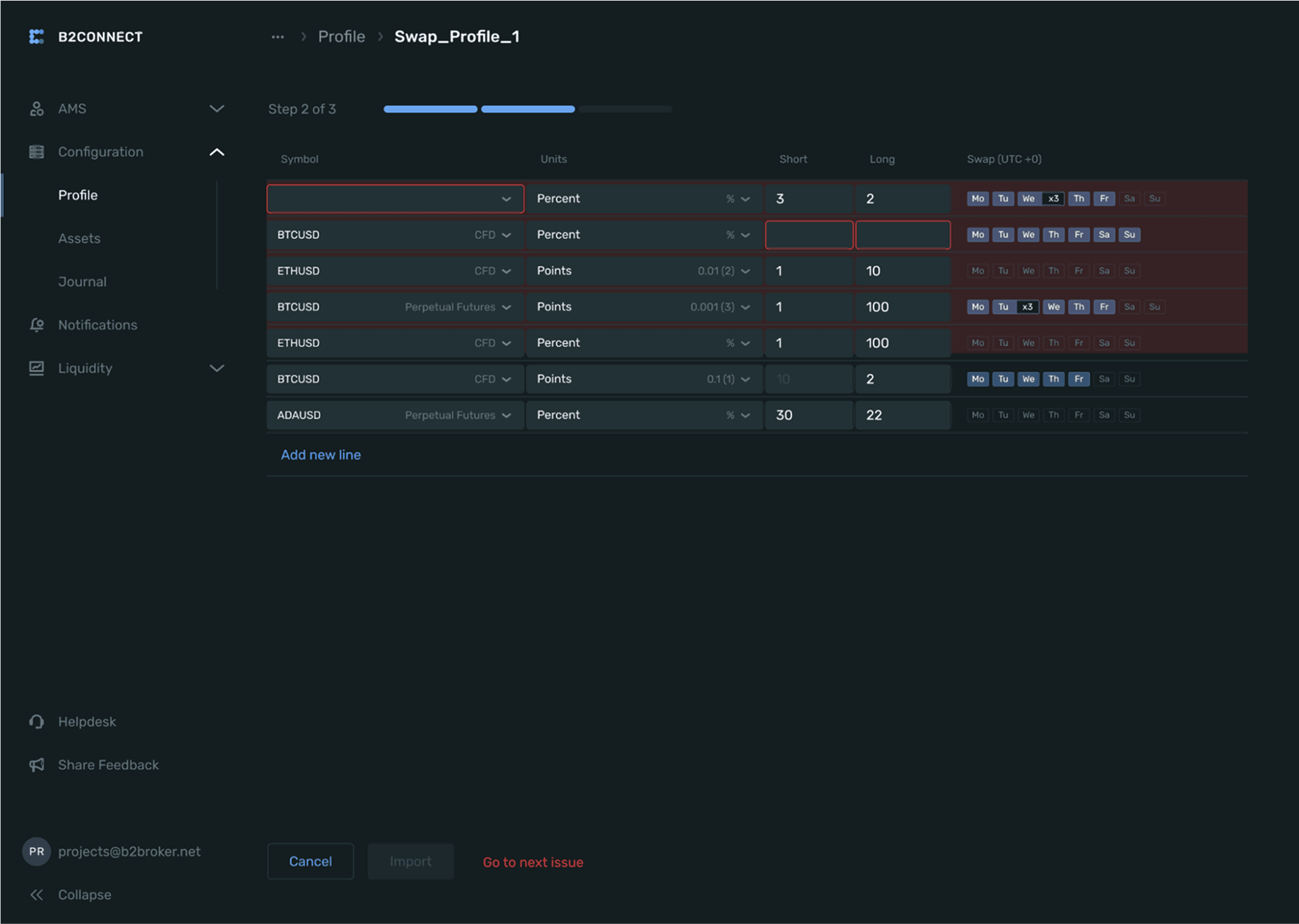Screen dimensions: 1299x924
Task: Open Points 0.1 (1) units dropdown
Action: (x=644, y=379)
